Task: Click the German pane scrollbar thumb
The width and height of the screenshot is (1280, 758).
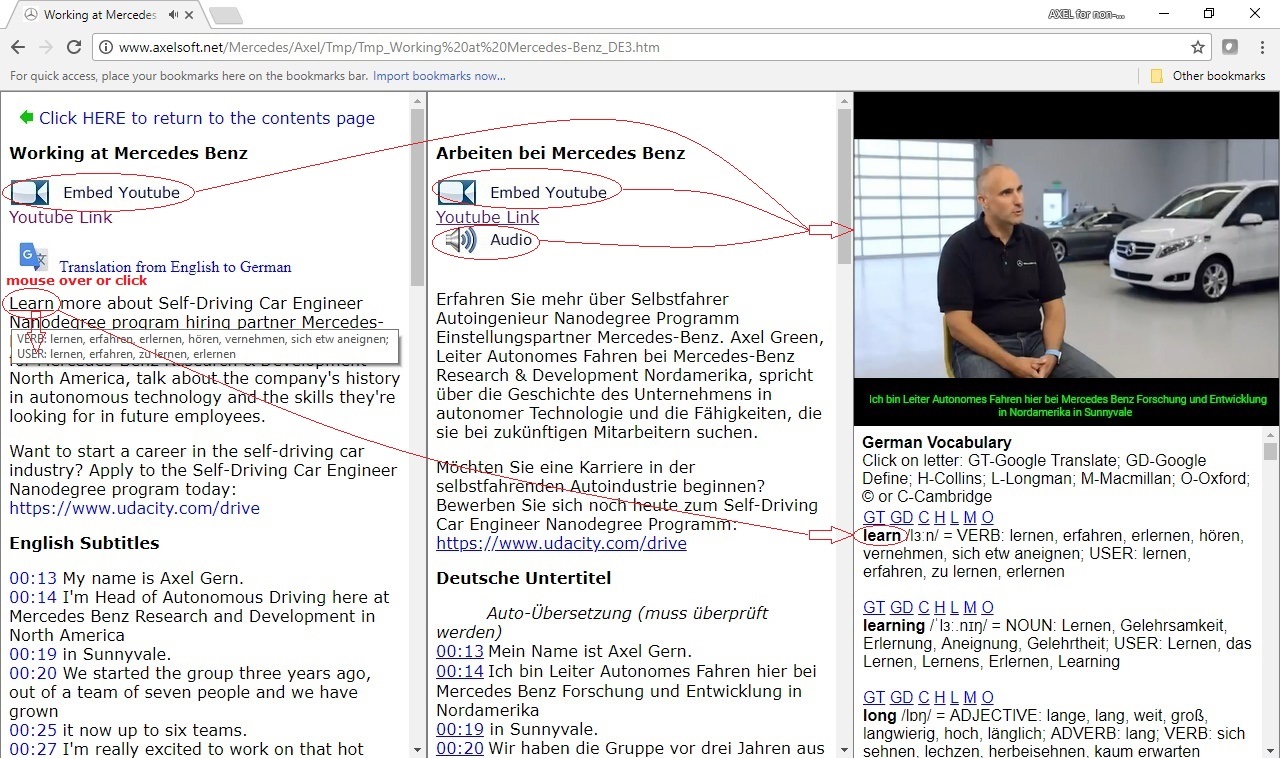Action: point(844,186)
